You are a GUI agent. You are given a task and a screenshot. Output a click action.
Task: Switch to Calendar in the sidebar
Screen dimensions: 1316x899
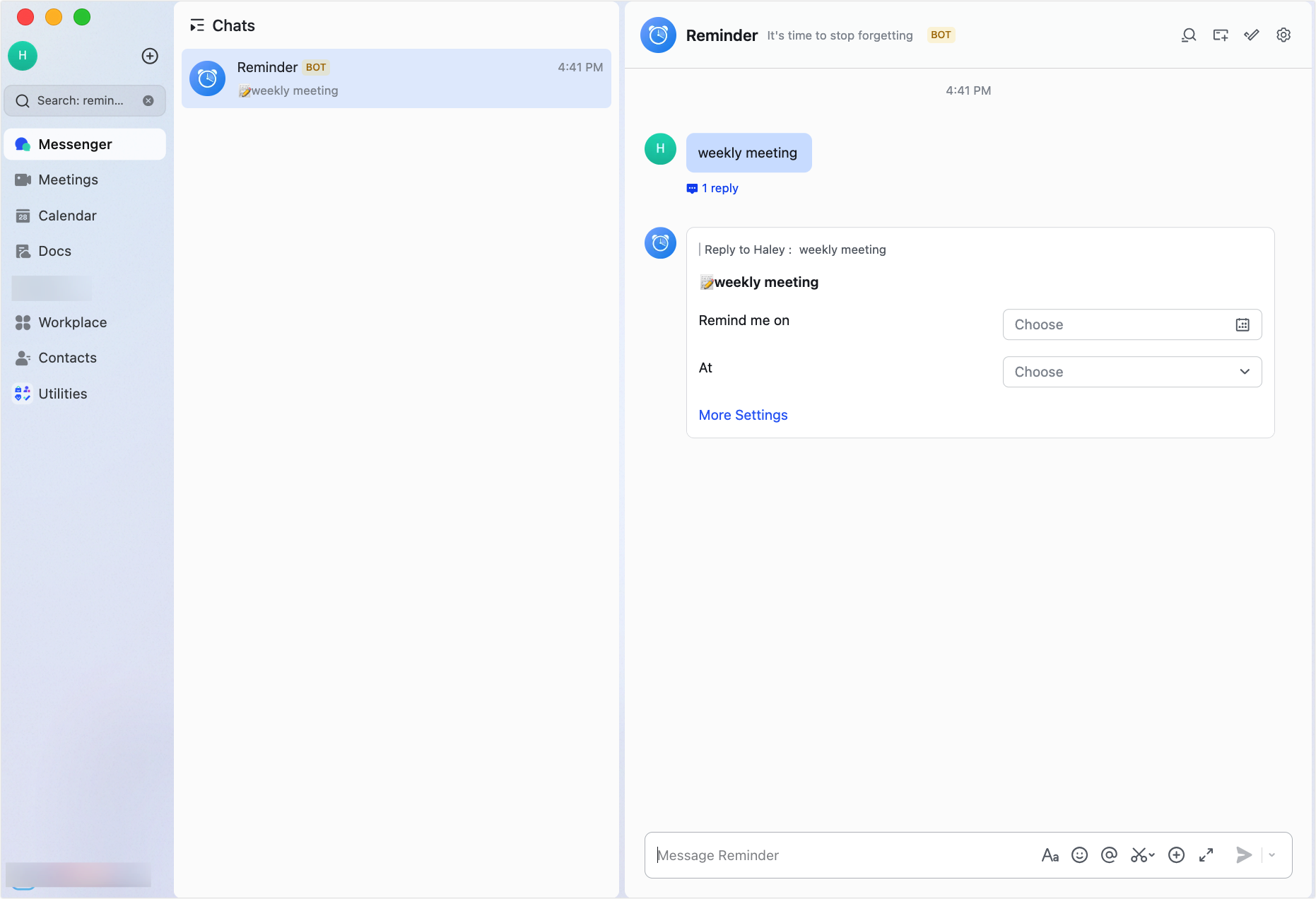click(67, 216)
